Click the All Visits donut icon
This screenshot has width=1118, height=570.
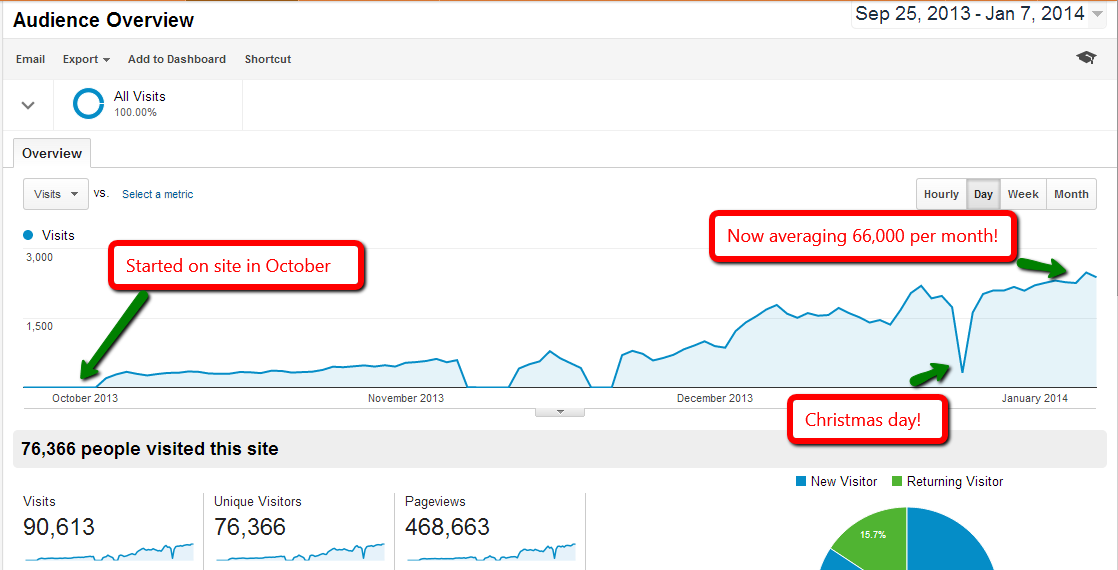click(89, 104)
